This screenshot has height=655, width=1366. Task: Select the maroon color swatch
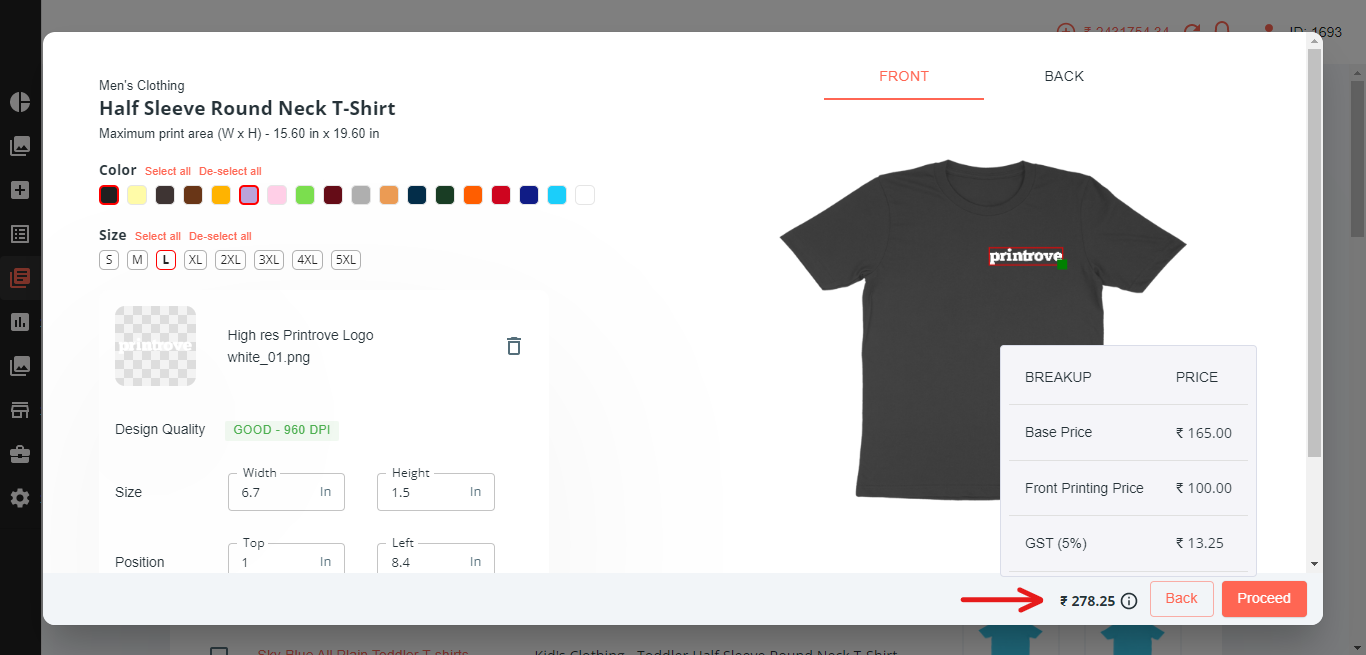[x=333, y=195]
